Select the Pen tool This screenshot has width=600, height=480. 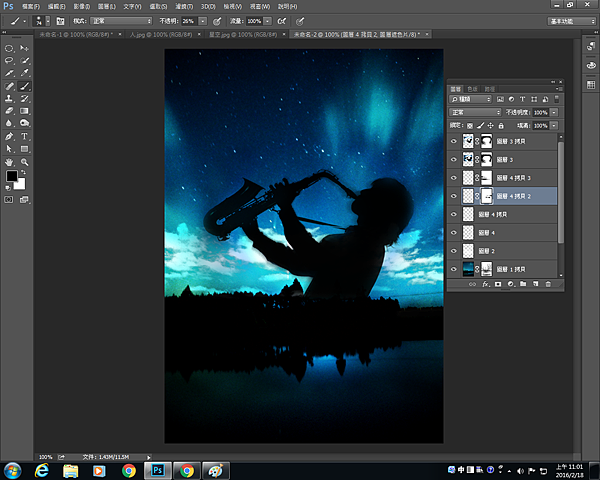[x=9, y=136]
